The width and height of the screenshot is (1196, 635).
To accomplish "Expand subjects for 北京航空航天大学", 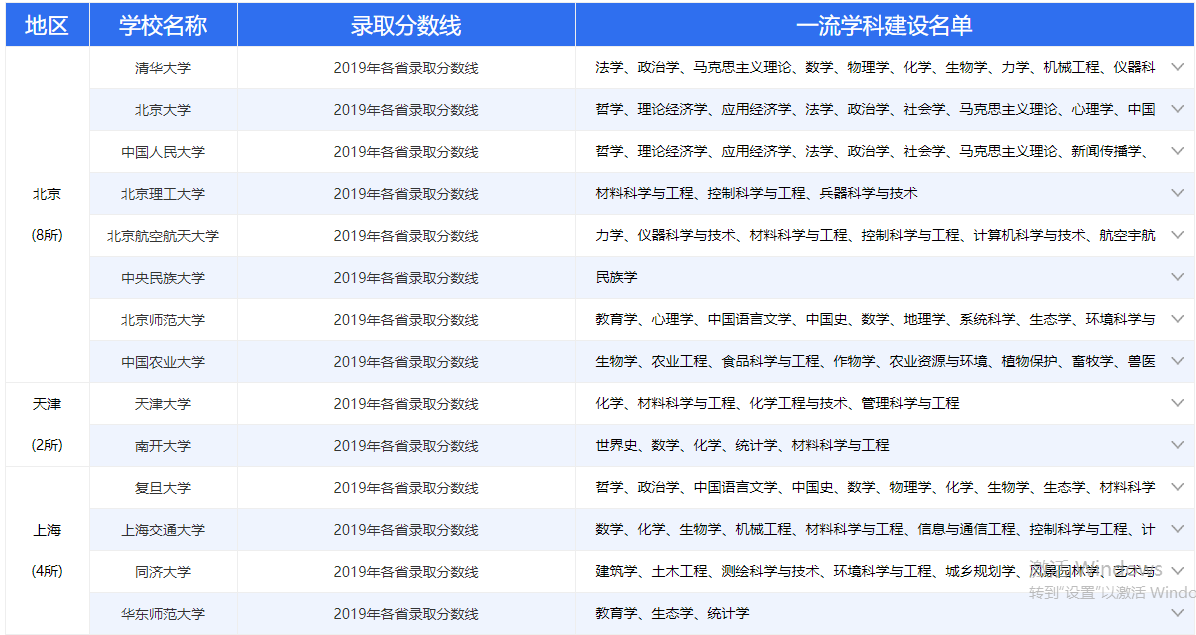I will (1178, 235).
